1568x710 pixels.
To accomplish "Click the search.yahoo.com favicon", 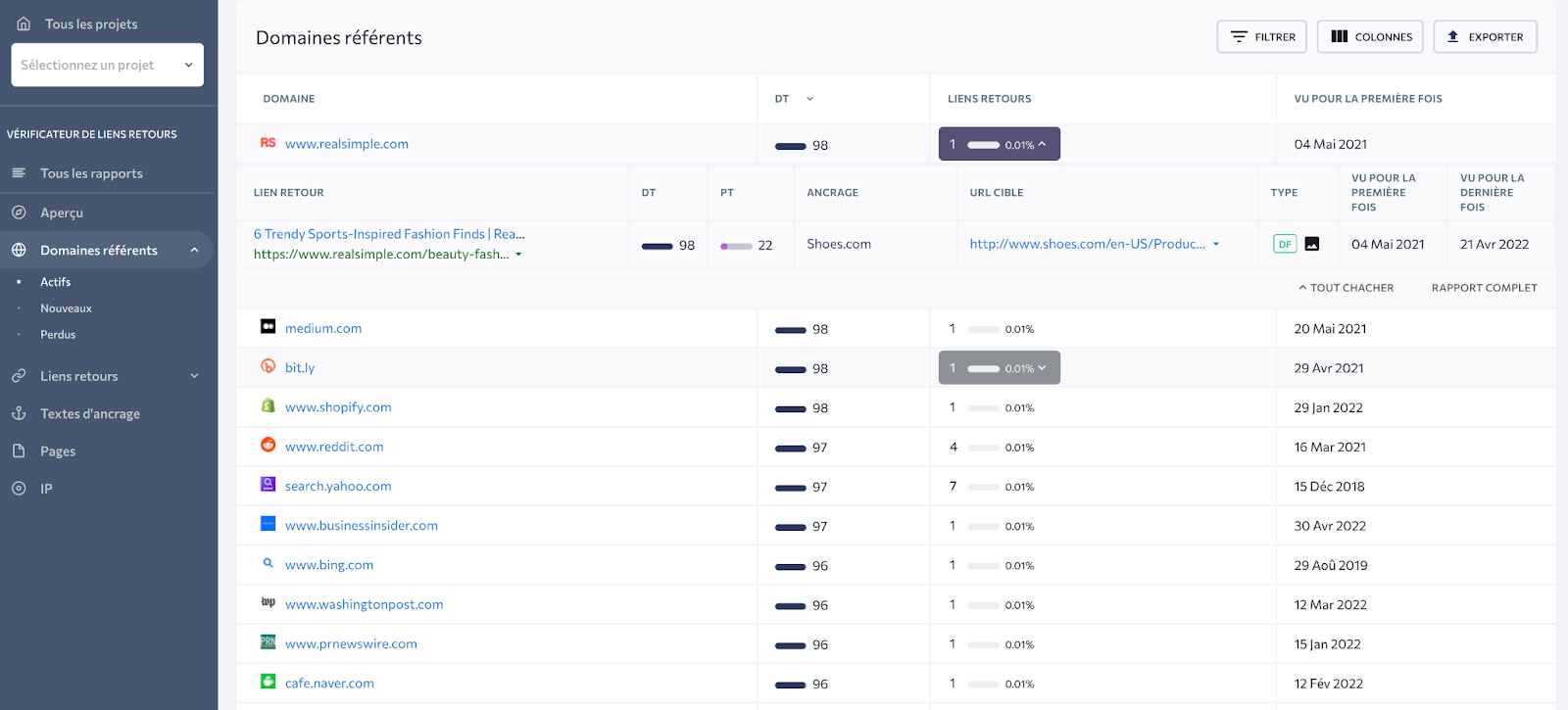I will pyautogui.click(x=268, y=484).
